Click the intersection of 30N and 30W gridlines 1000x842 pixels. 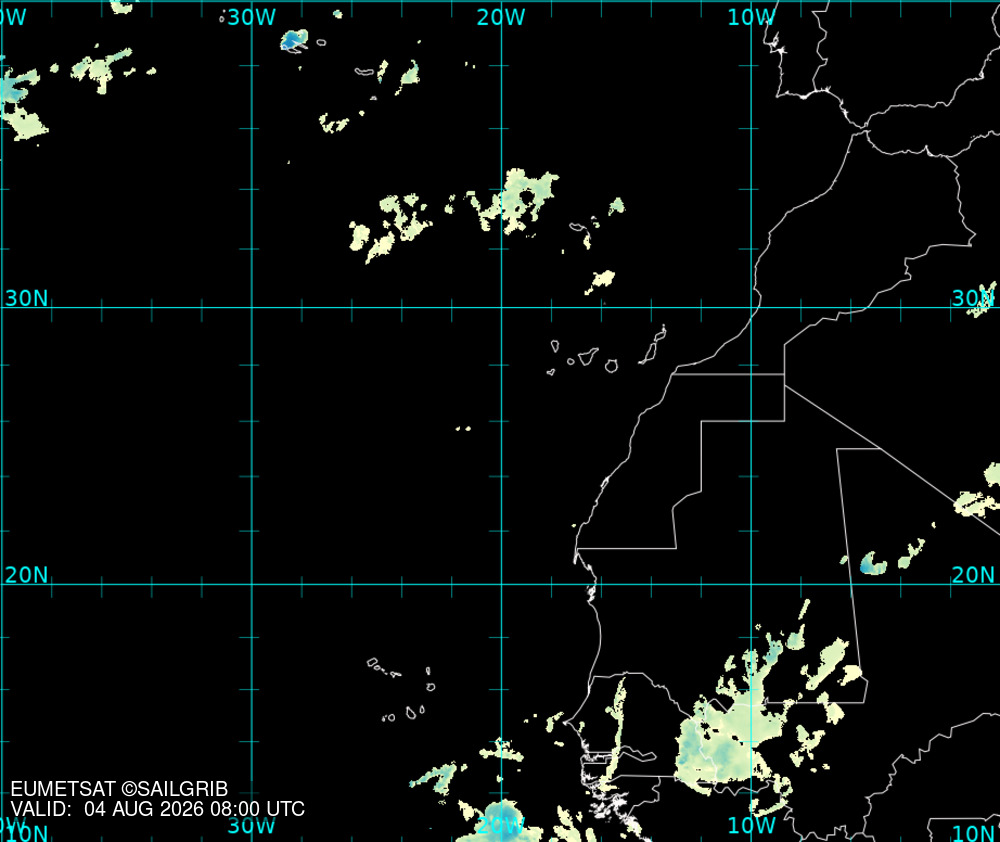point(252,307)
